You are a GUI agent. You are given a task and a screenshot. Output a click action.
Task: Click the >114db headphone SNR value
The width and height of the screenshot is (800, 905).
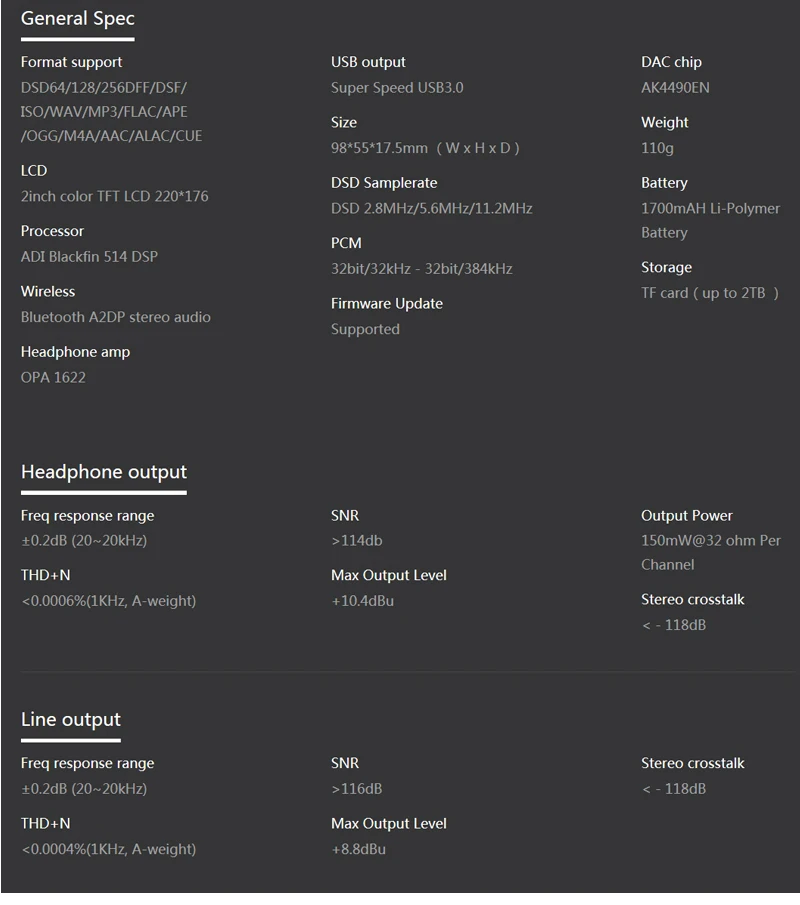357,541
